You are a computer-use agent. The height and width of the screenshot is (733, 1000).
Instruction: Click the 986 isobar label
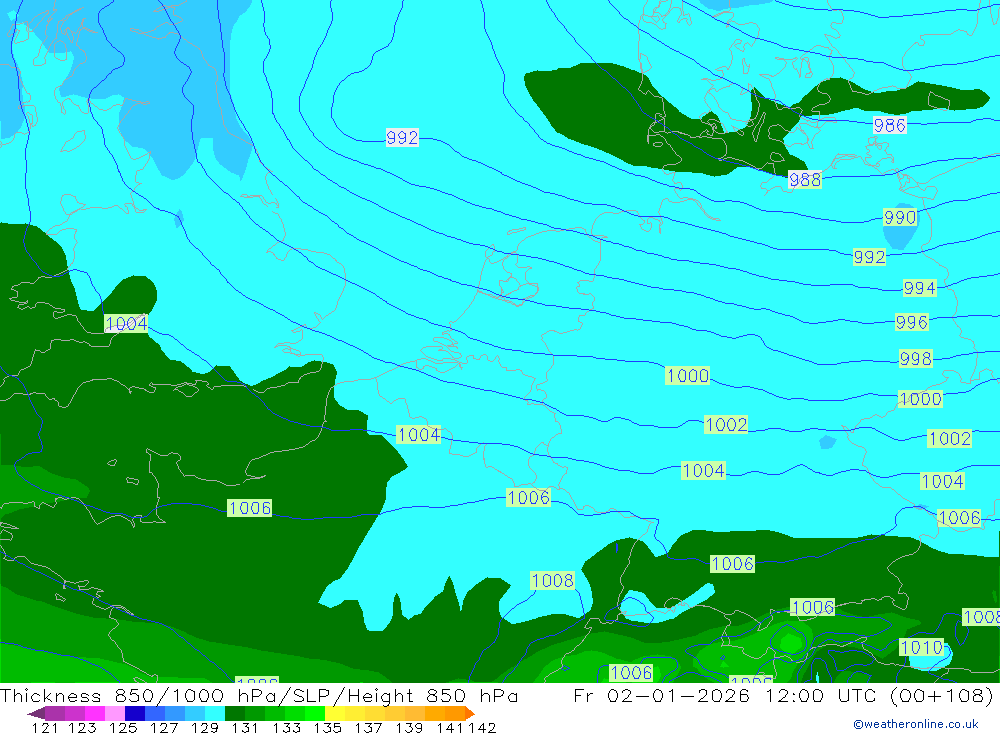click(890, 125)
